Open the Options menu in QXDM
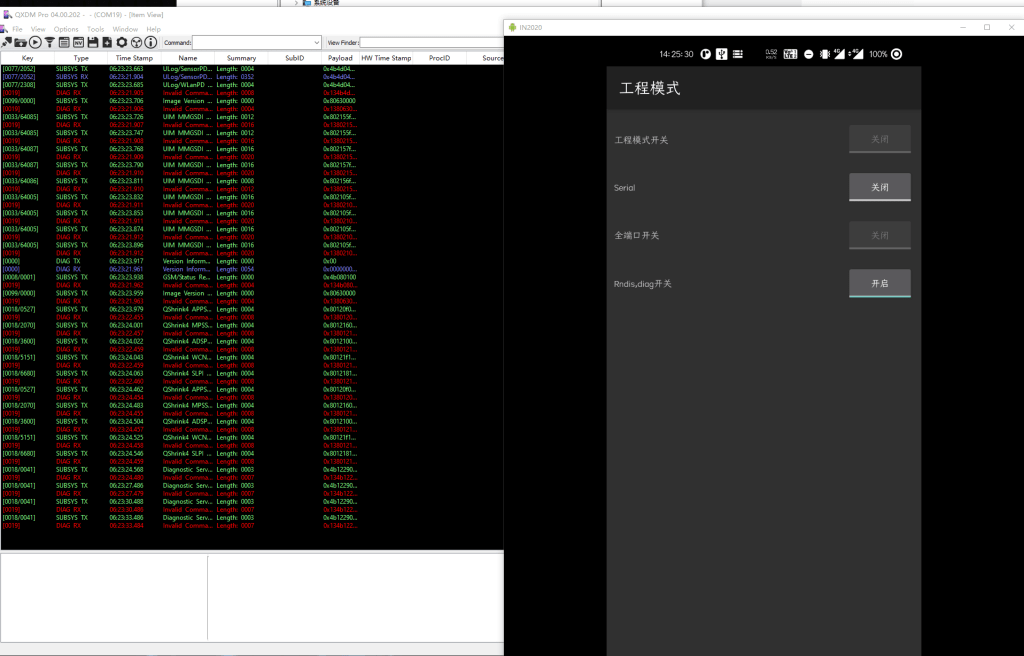The image size is (1024, 656). click(x=65, y=28)
